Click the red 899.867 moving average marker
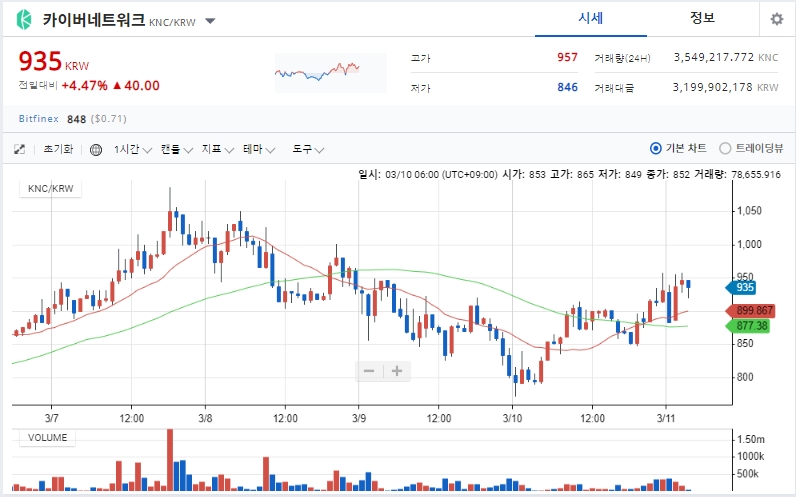796x497 pixels. click(750, 311)
